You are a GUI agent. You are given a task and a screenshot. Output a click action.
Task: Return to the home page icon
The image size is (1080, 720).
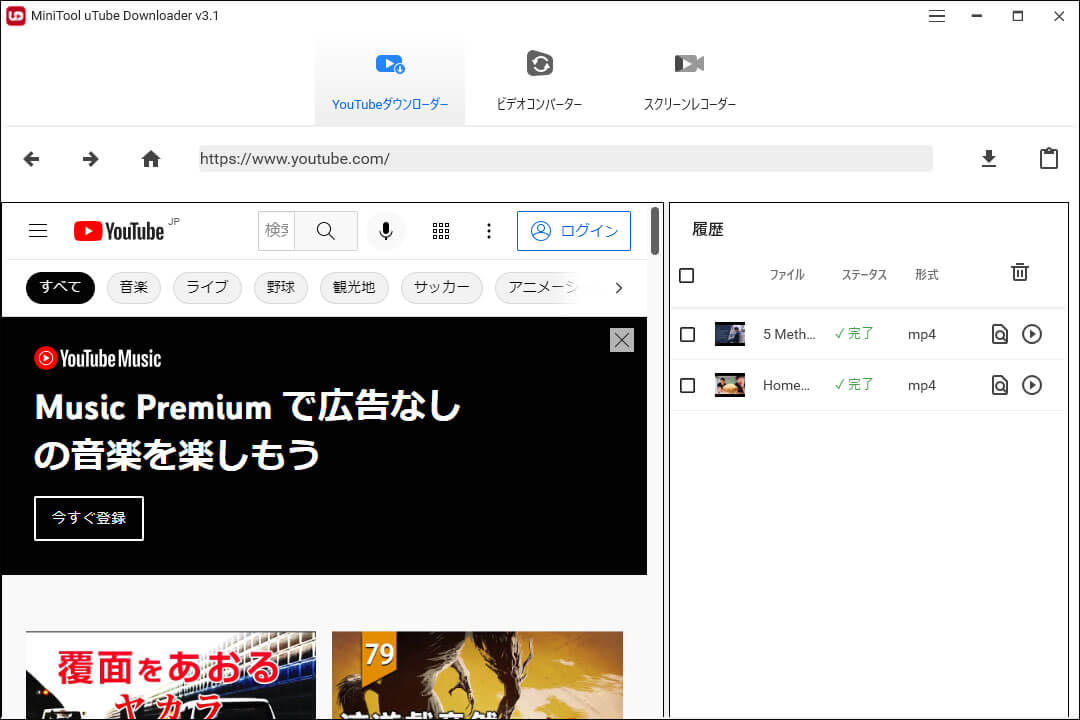(x=151, y=159)
